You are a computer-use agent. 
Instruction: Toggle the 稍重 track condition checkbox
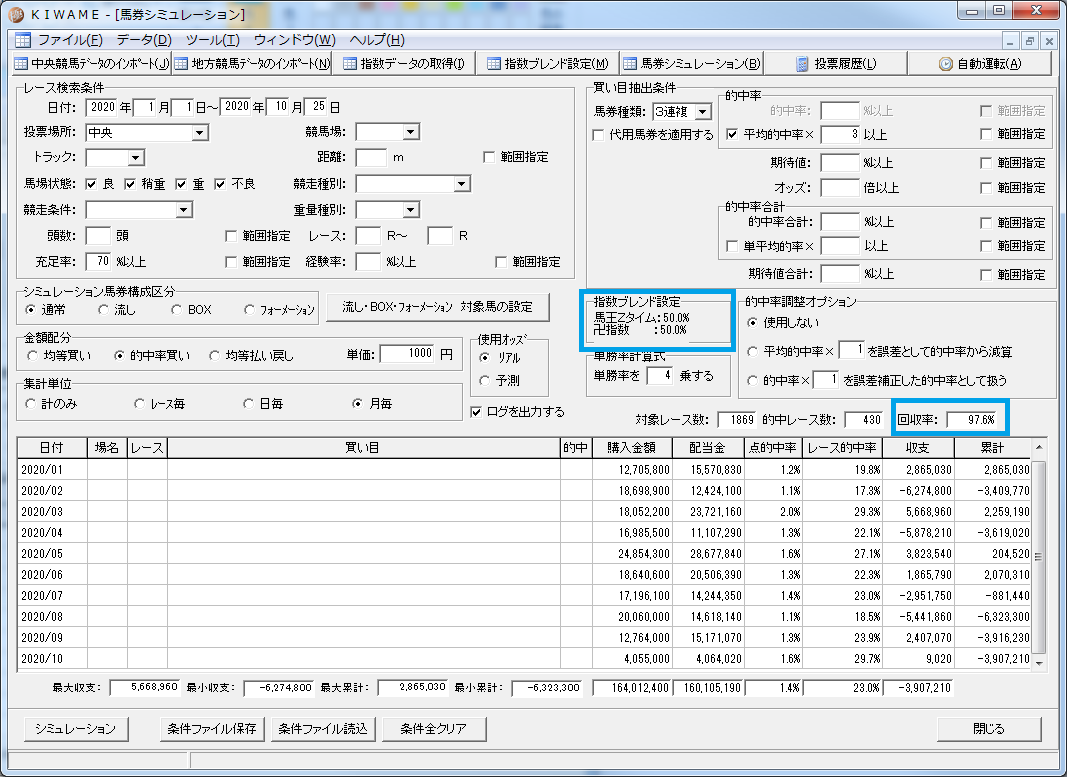pos(130,184)
